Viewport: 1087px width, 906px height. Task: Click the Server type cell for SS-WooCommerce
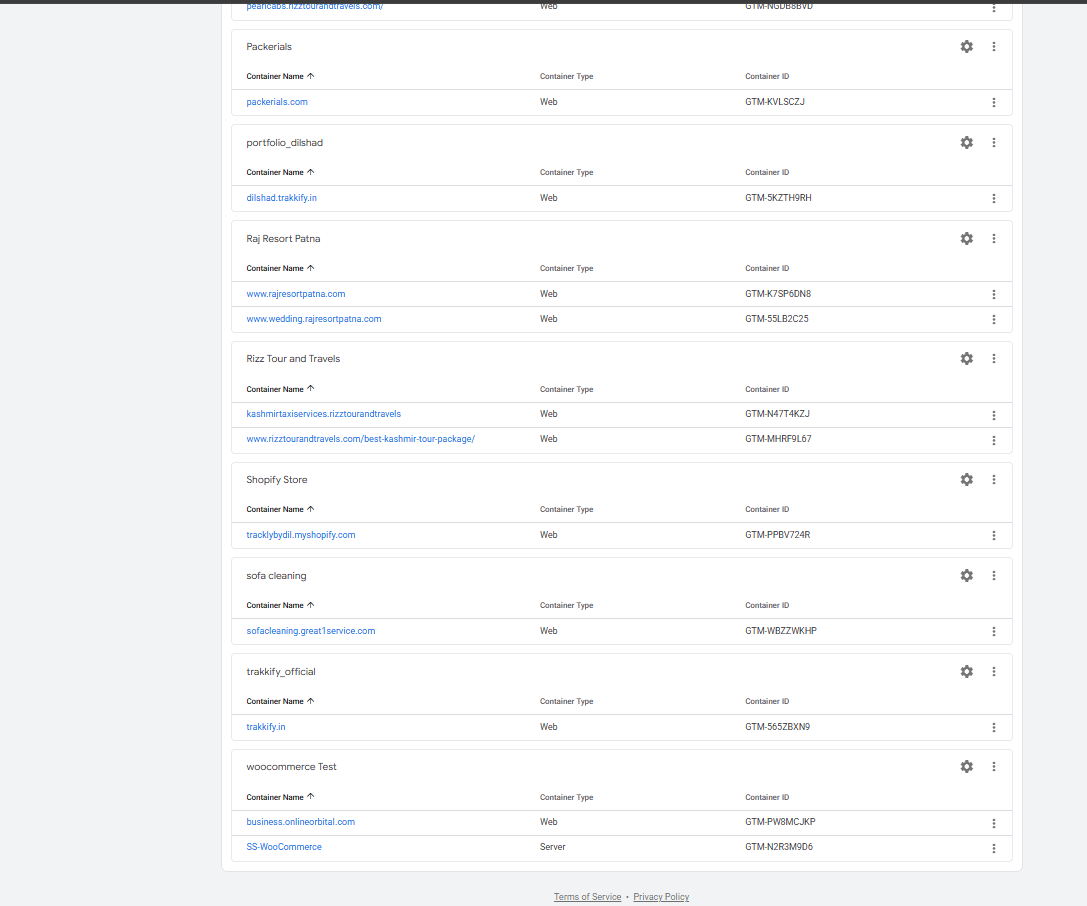[x=553, y=846]
